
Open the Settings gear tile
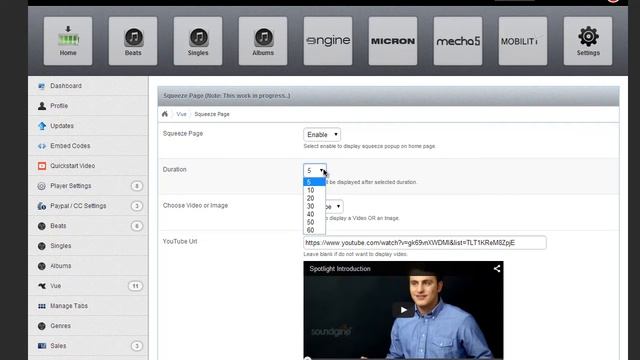click(588, 41)
